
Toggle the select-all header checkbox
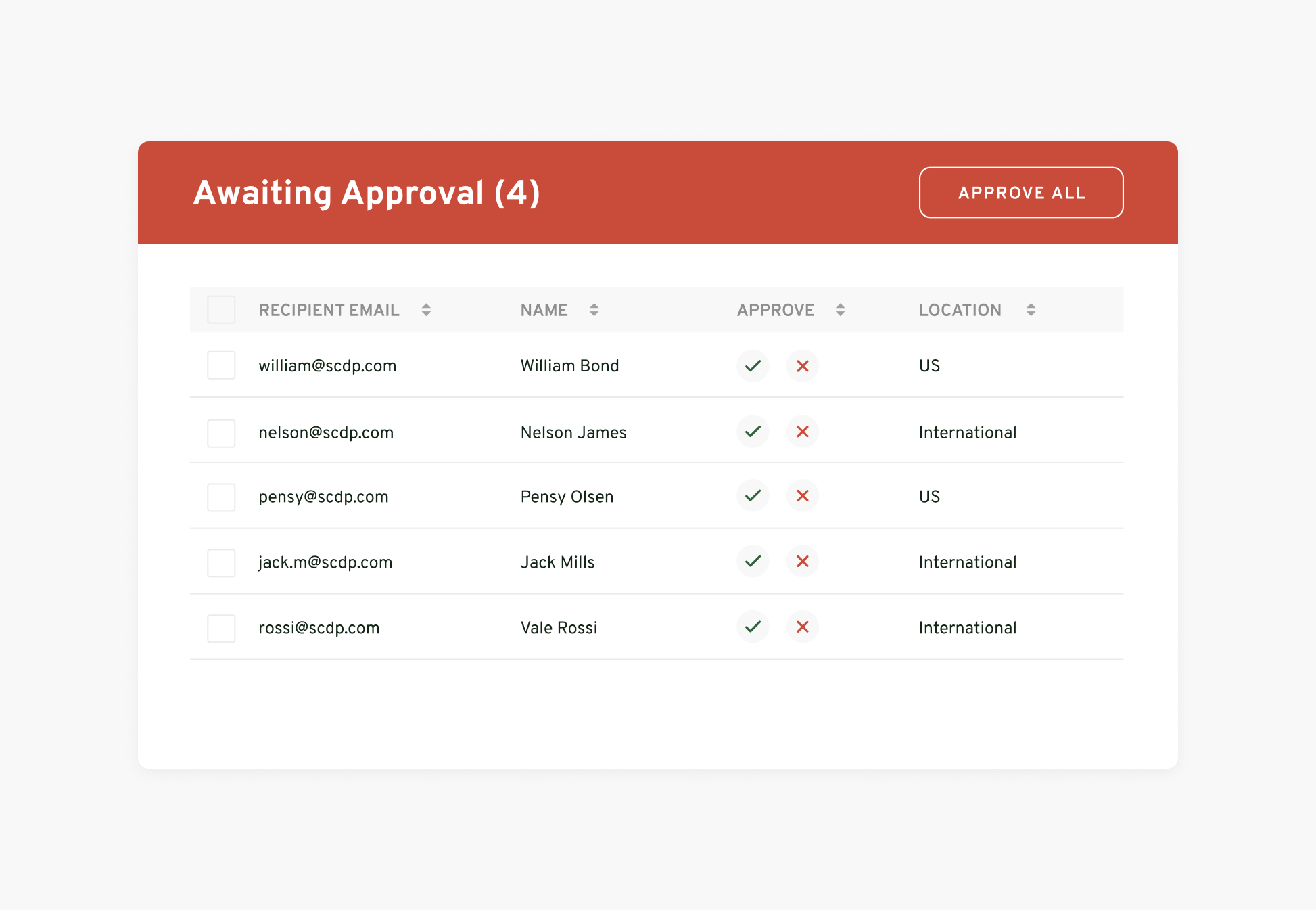[x=221, y=310]
